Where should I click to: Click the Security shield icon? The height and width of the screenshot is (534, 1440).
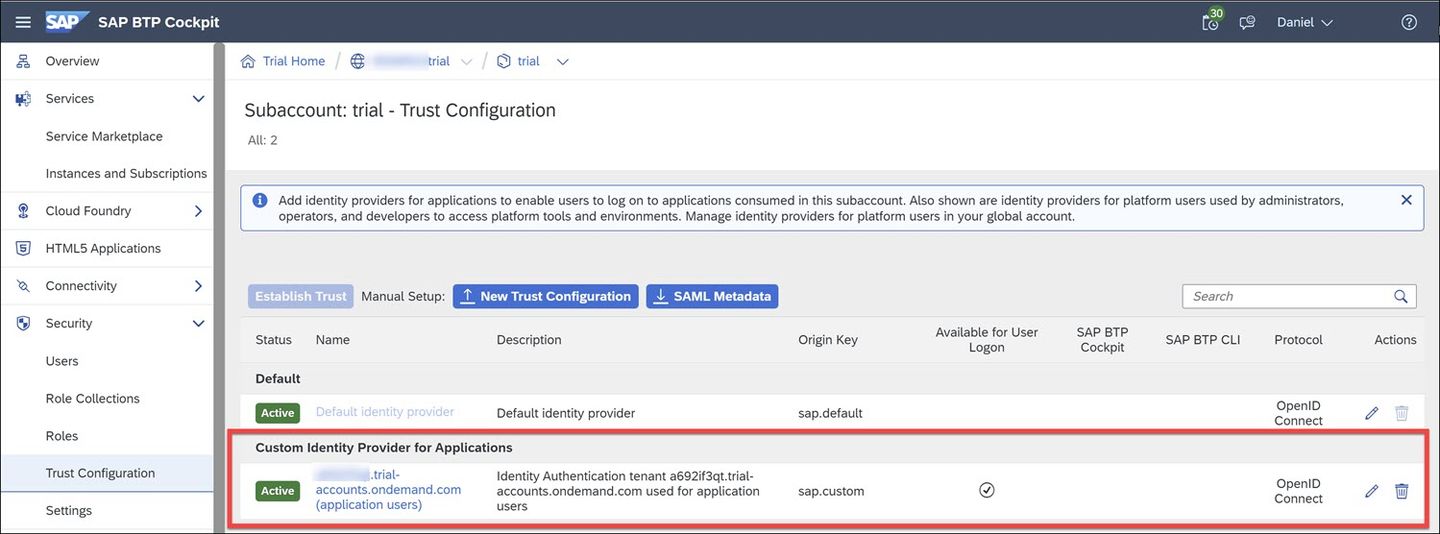[x=23, y=324]
